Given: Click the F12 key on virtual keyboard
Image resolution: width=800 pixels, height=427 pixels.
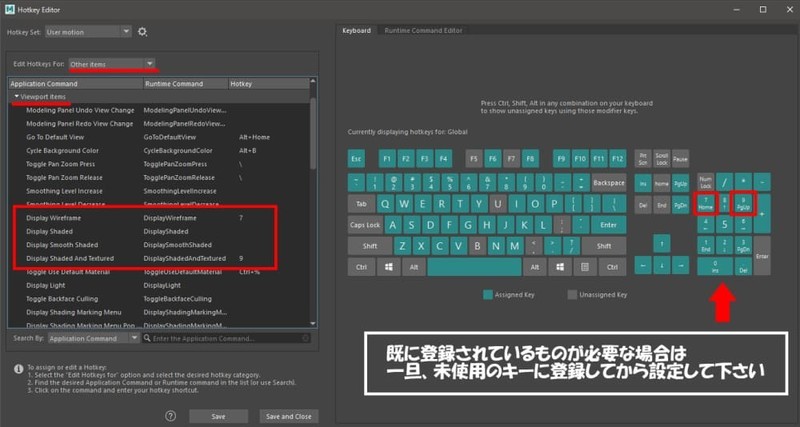Looking at the screenshot, I should coord(617,159).
